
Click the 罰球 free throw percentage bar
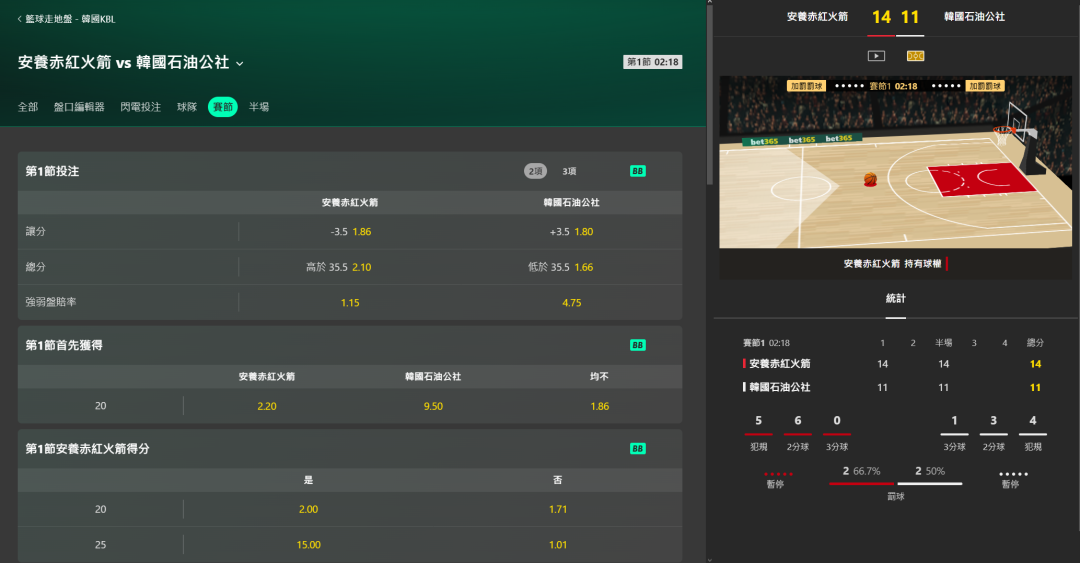[895, 484]
